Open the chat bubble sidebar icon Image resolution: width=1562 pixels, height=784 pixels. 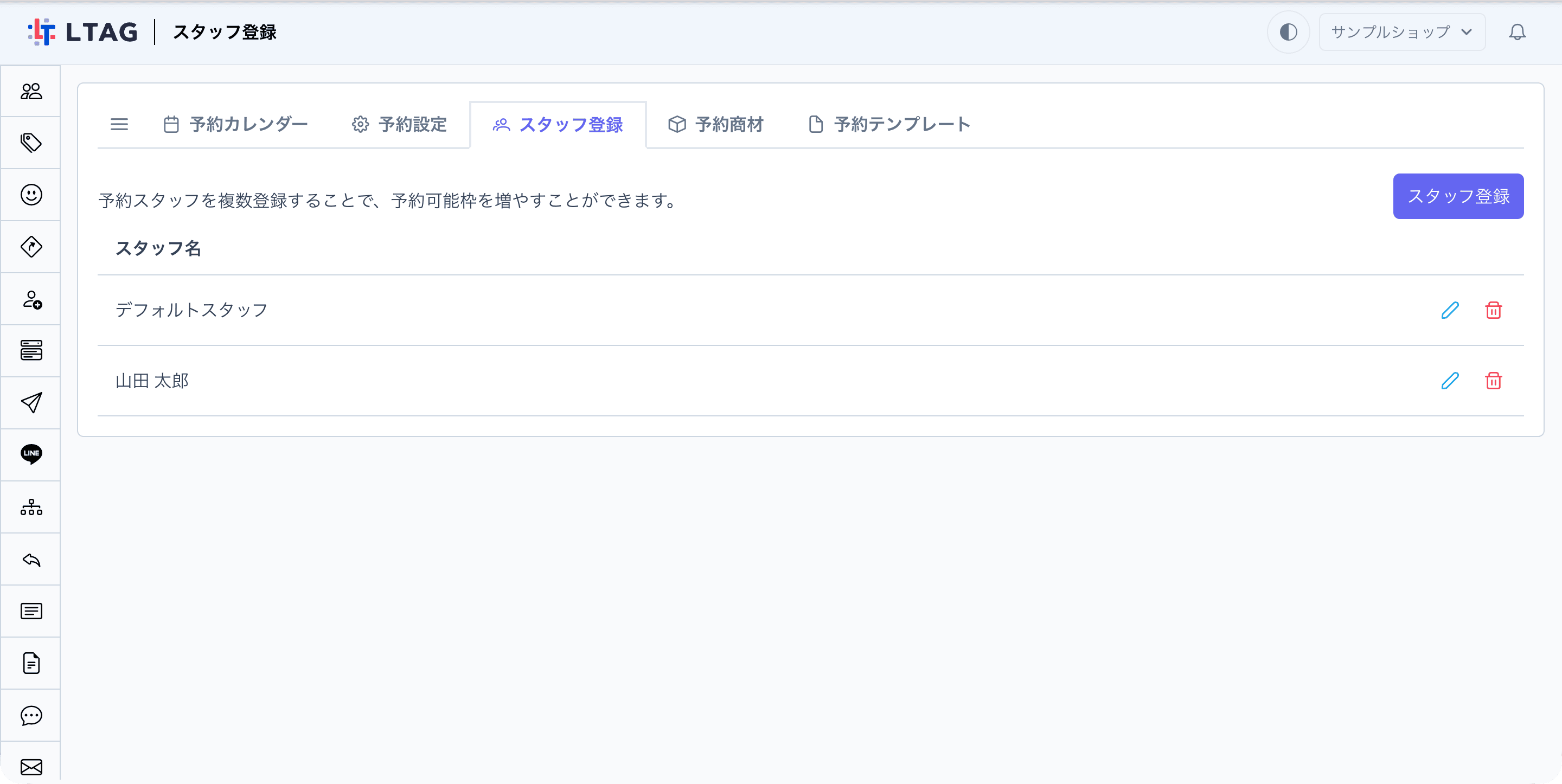(31, 716)
